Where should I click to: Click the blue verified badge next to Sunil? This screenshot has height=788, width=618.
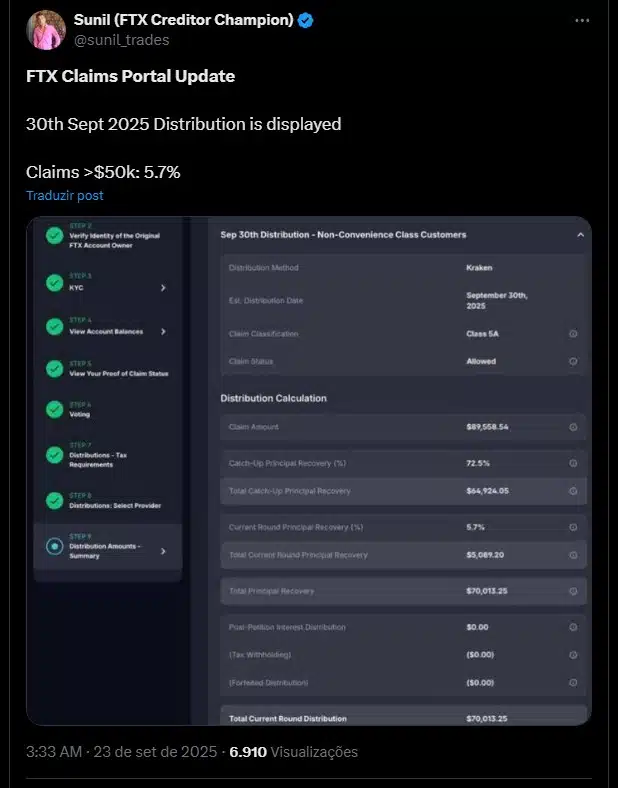[305, 20]
